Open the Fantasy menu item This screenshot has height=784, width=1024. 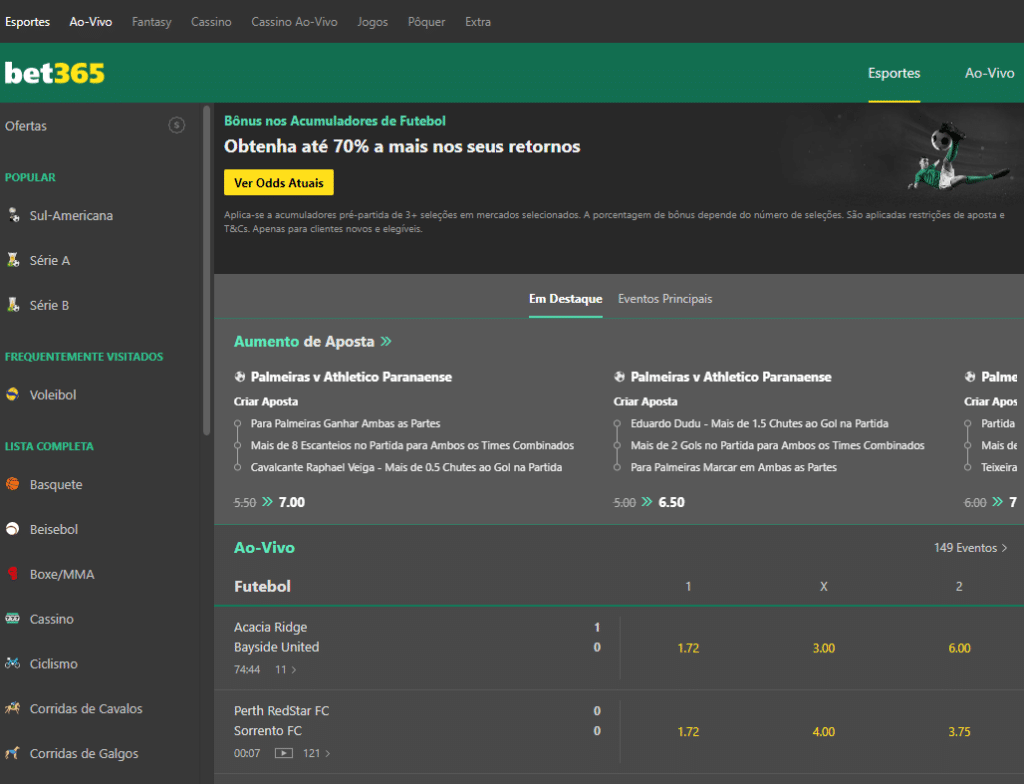(x=152, y=22)
